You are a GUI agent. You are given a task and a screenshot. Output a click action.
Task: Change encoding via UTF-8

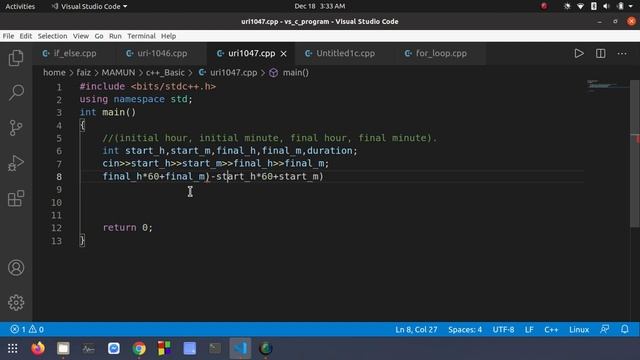click(503, 329)
